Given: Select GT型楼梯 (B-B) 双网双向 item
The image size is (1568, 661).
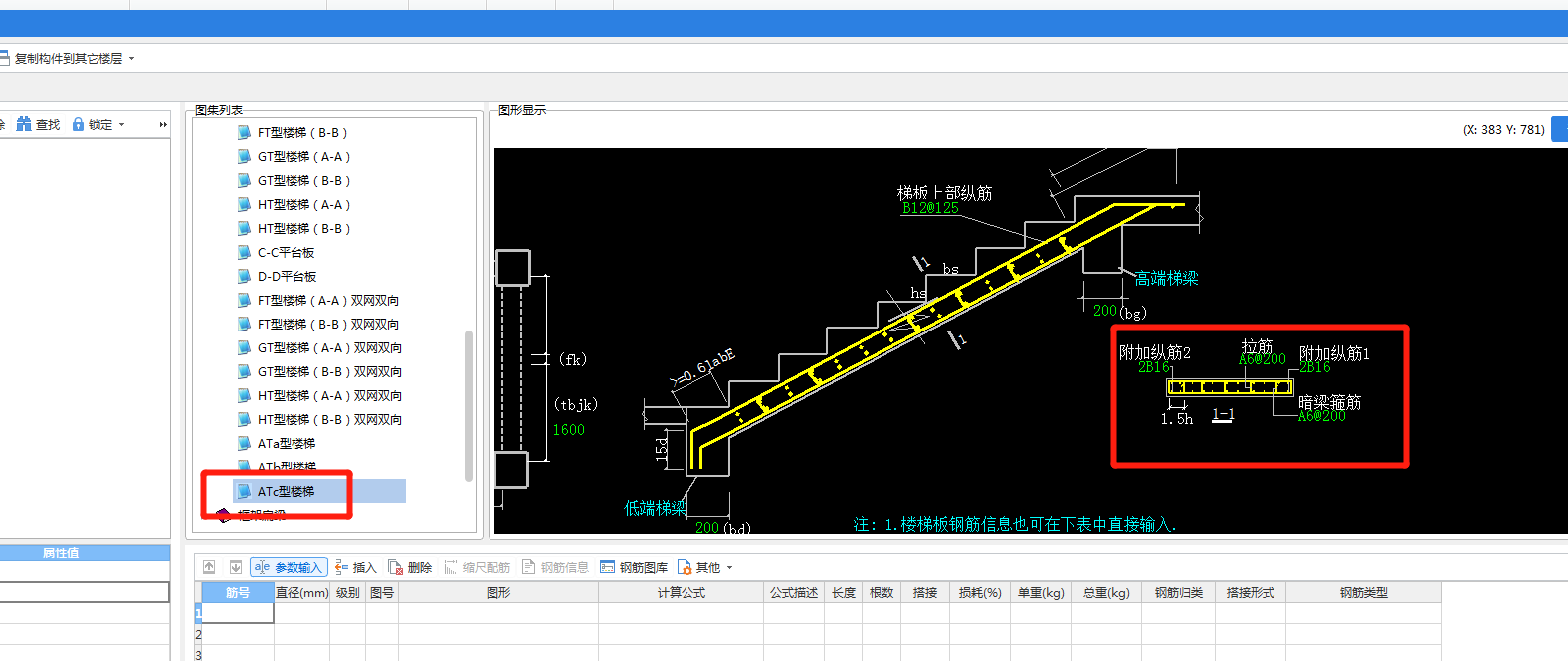Looking at the screenshot, I should pyautogui.click(x=329, y=371).
